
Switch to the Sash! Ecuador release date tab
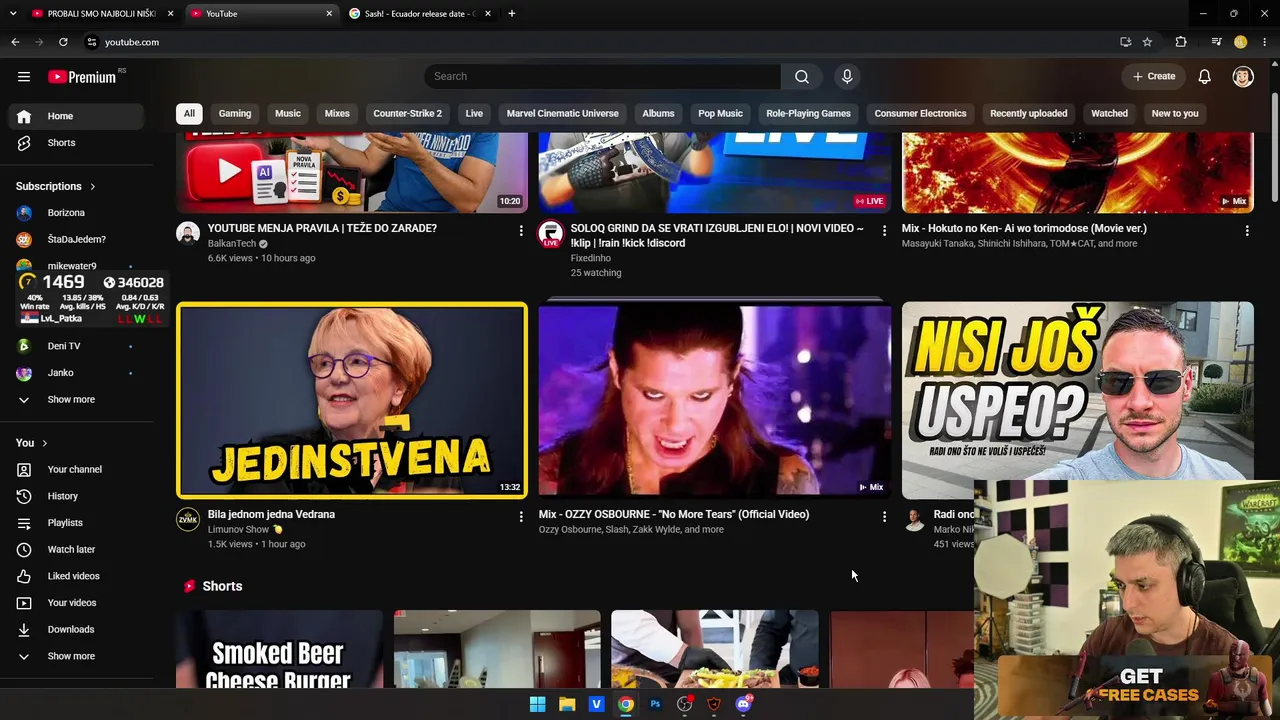click(420, 14)
